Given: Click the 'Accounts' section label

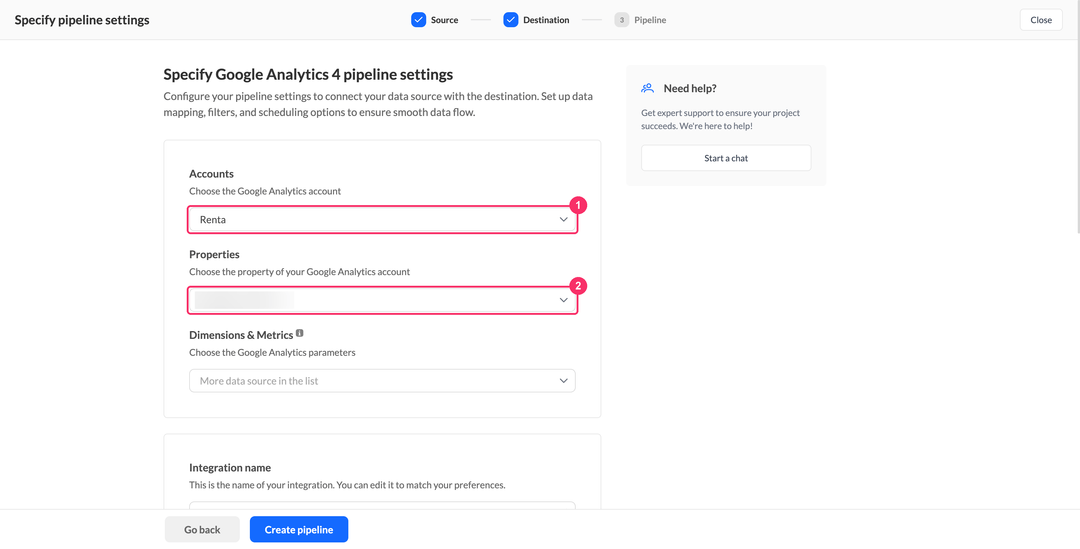Looking at the screenshot, I should pos(211,174).
